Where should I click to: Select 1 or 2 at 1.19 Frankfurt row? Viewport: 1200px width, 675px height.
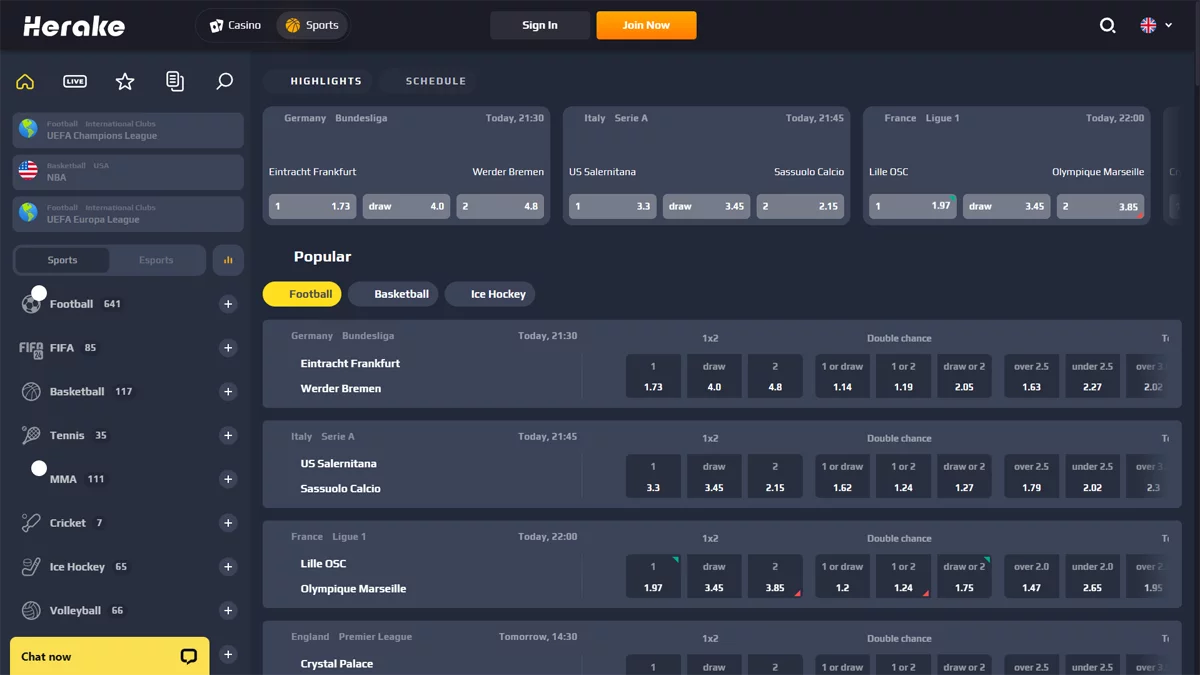tap(903, 376)
